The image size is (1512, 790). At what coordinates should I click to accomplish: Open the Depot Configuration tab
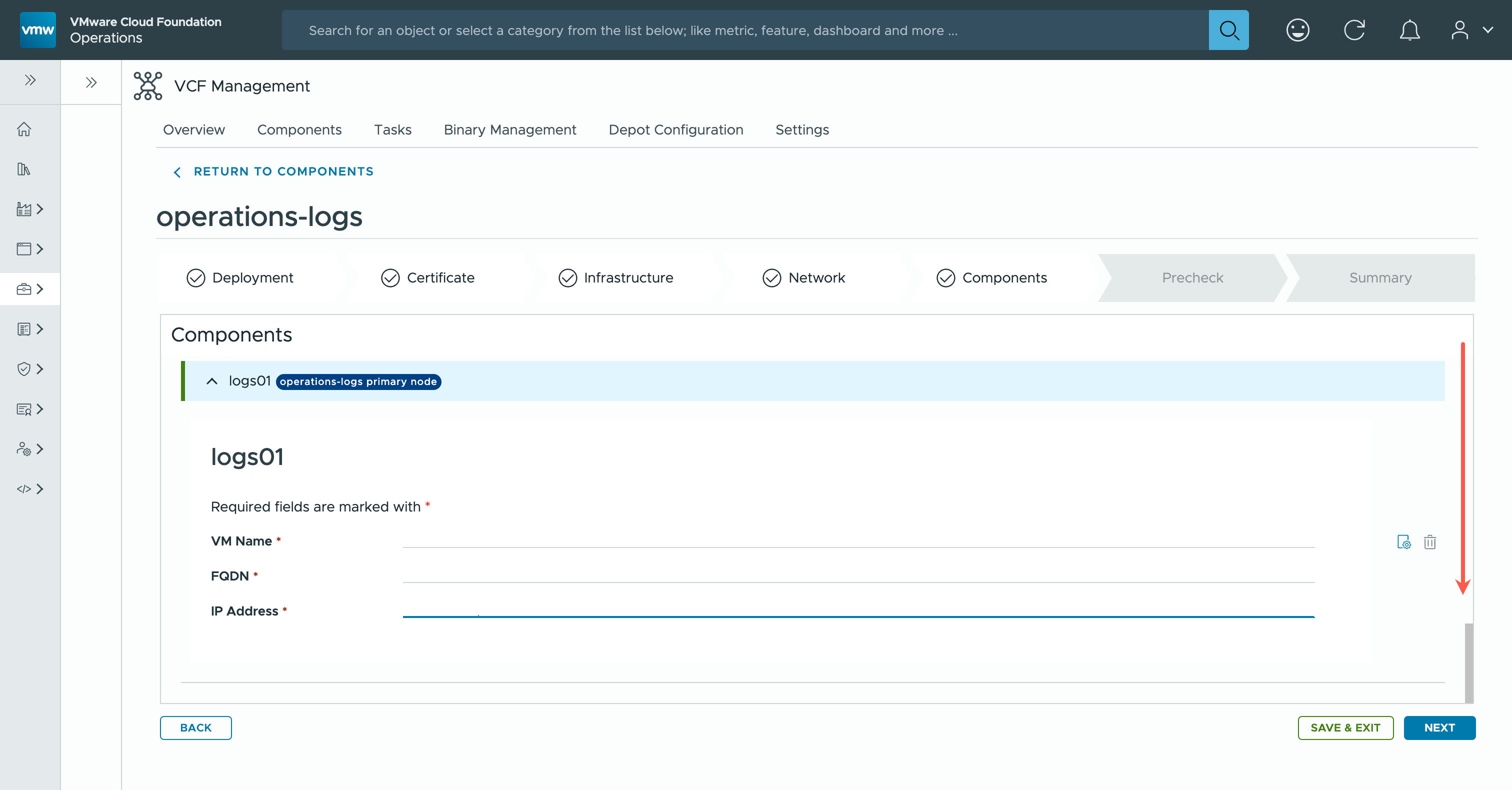click(x=675, y=129)
